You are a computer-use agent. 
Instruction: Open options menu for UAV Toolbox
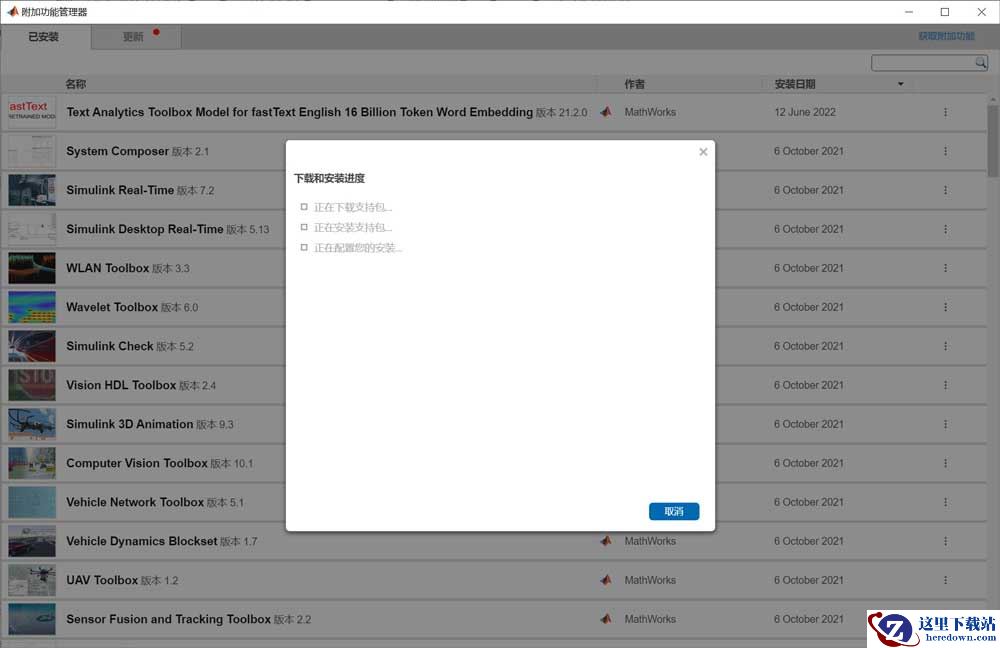coord(945,580)
